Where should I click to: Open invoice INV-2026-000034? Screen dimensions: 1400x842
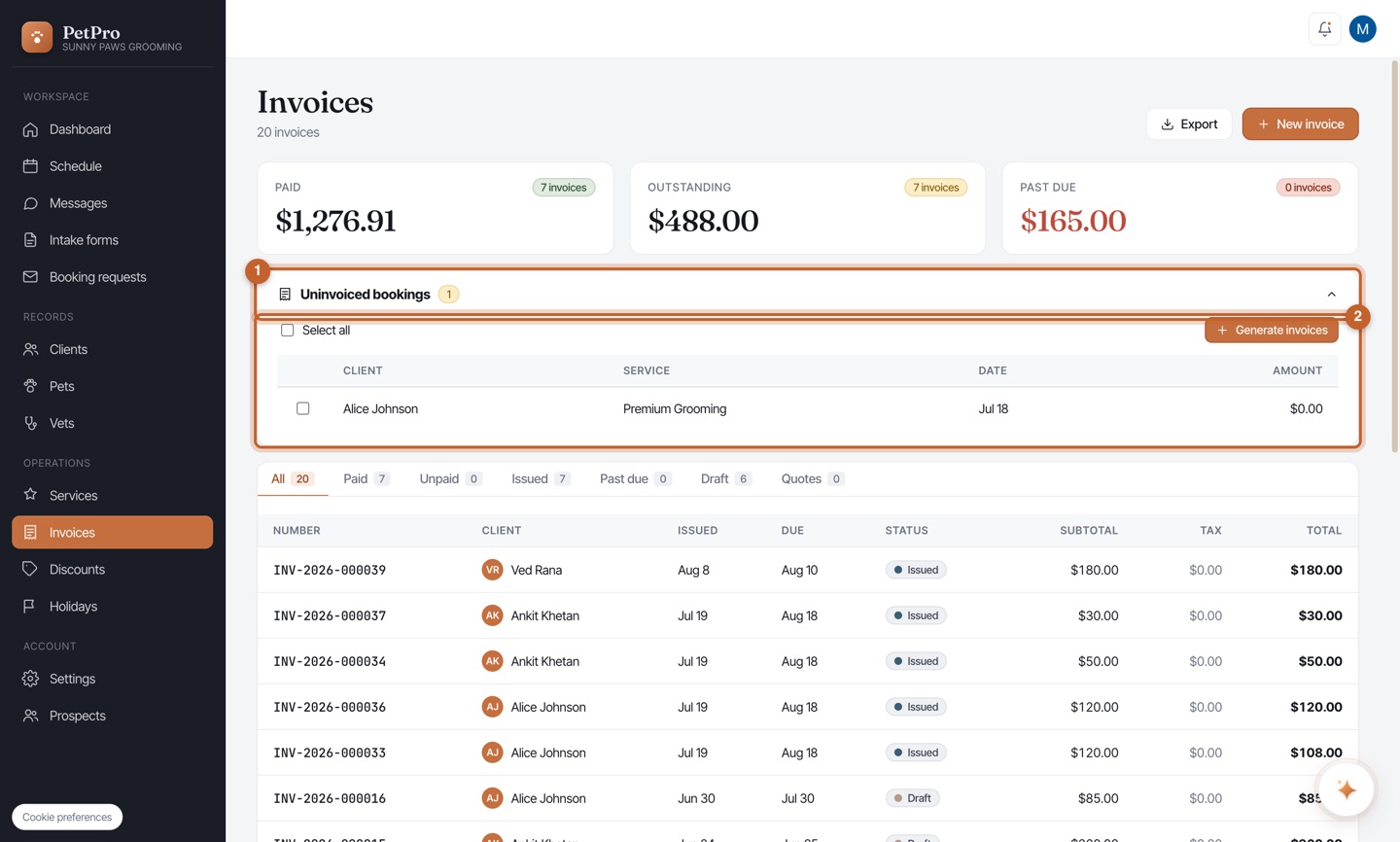coord(330,661)
